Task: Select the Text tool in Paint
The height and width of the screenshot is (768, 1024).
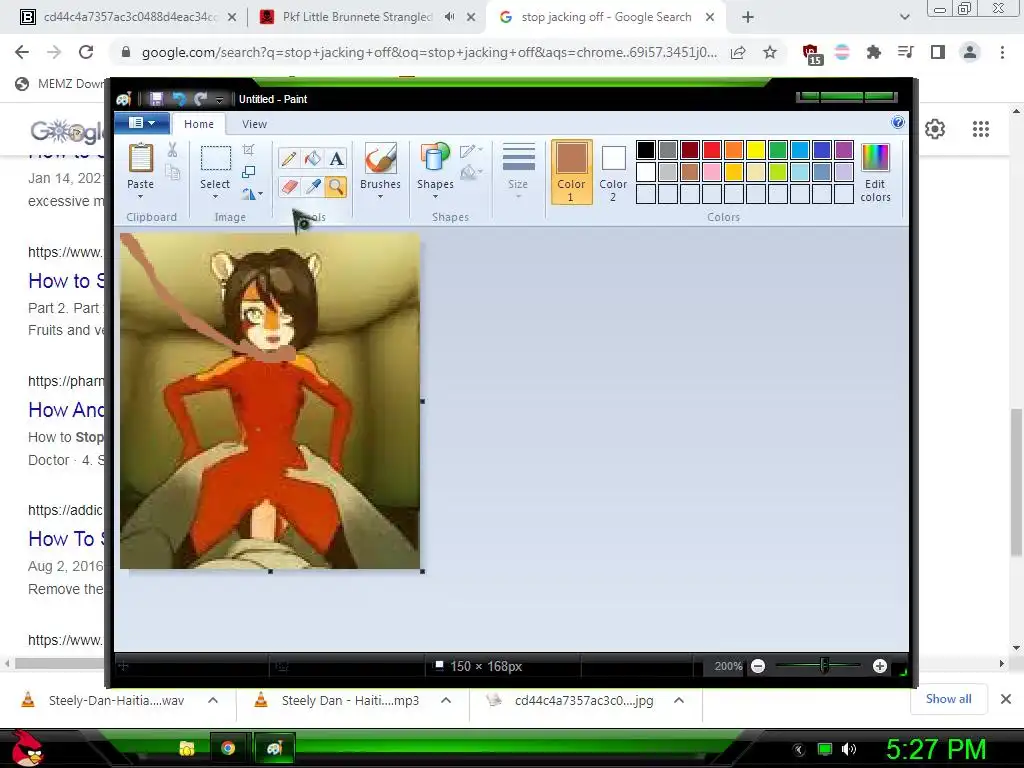Action: (336, 159)
